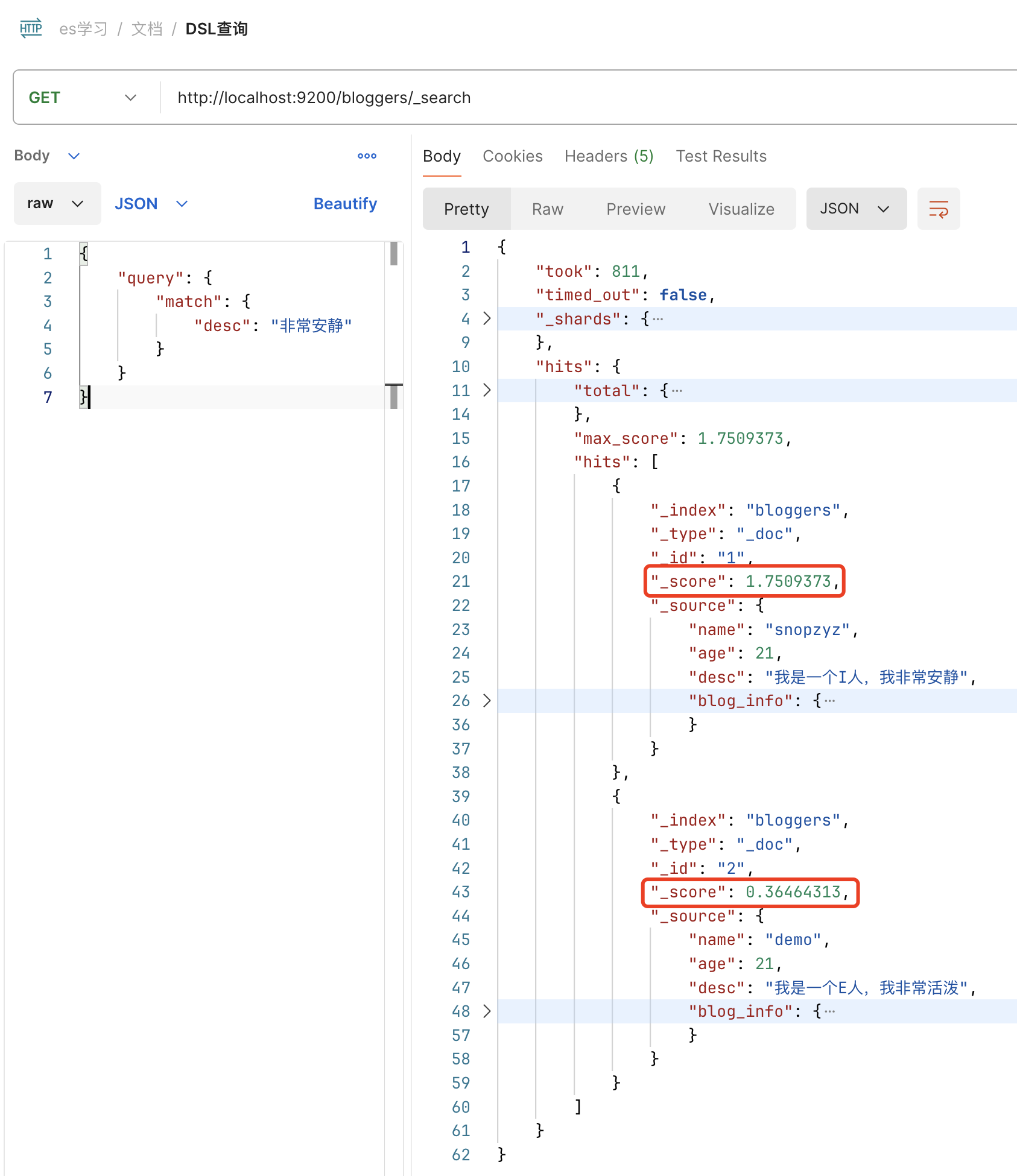1017x1176 pixels.
Task: Expand the collapsed _shards object
Action: (487, 318)
